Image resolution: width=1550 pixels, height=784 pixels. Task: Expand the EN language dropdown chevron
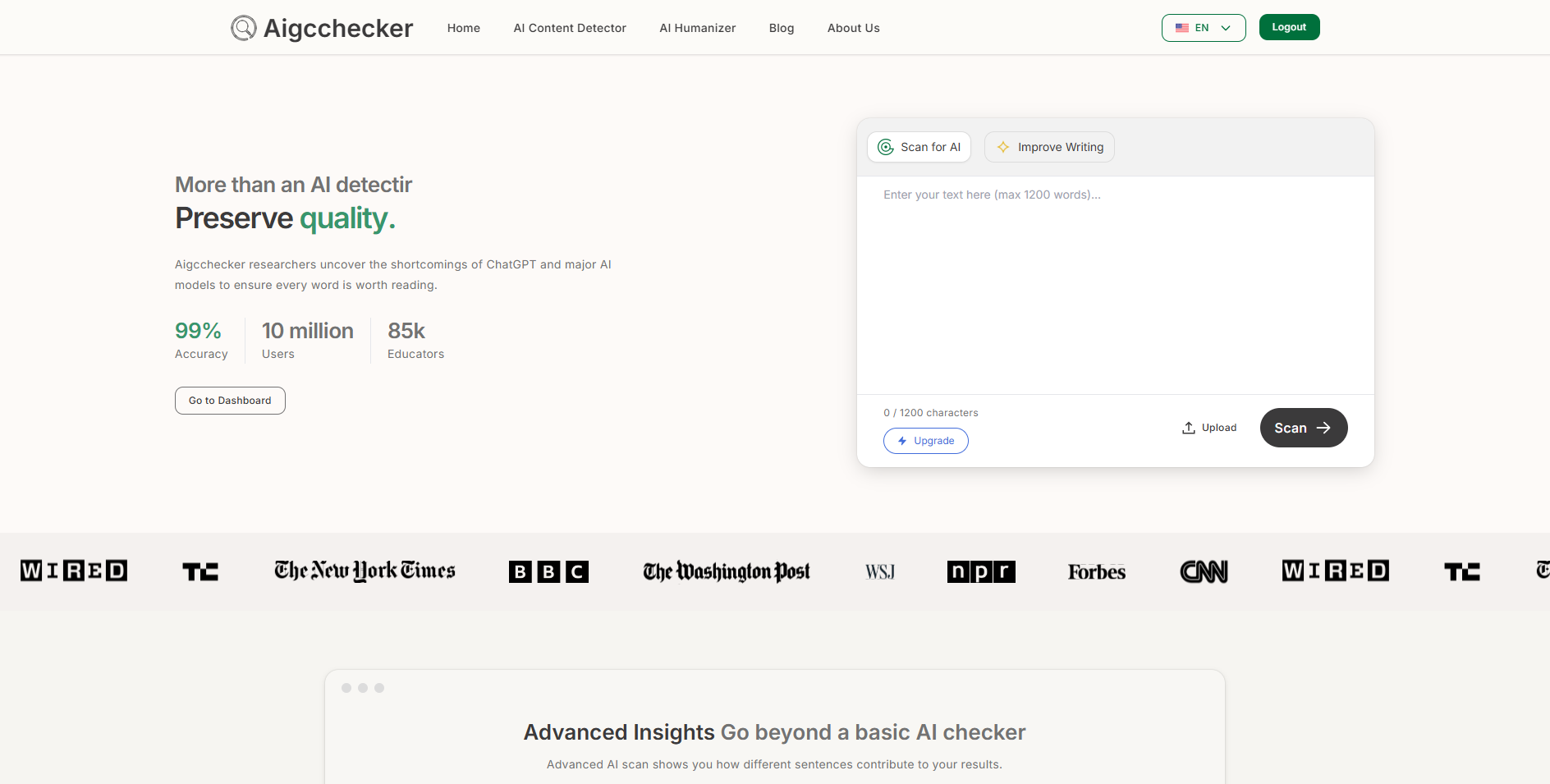(1226, 28)
